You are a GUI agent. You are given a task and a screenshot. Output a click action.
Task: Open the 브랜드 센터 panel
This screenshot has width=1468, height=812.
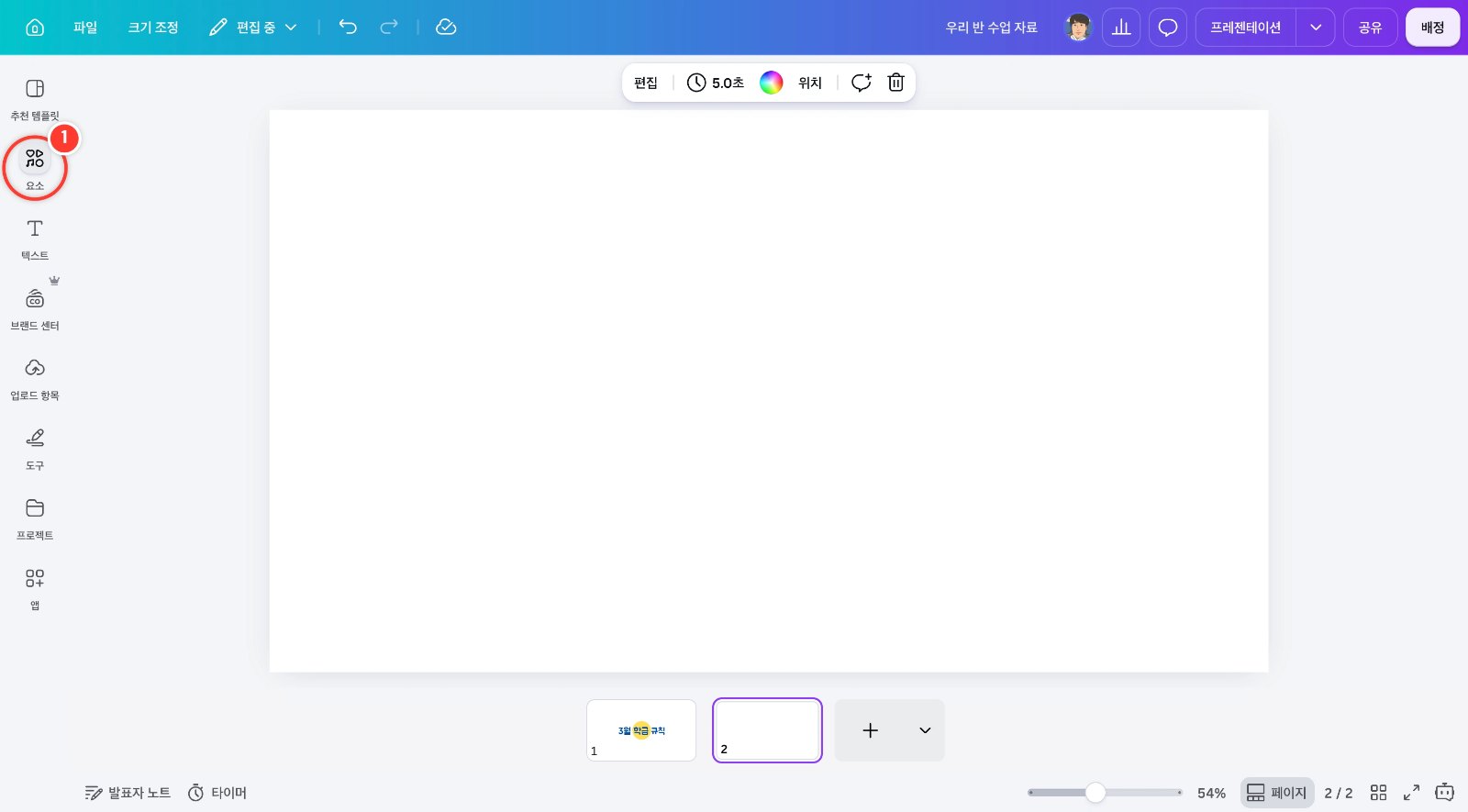(x=35, y=310)
